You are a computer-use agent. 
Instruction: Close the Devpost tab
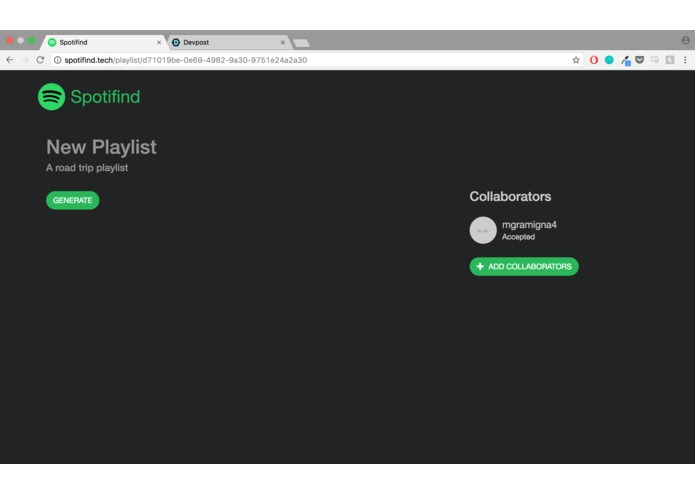click(x=283, y=43)
